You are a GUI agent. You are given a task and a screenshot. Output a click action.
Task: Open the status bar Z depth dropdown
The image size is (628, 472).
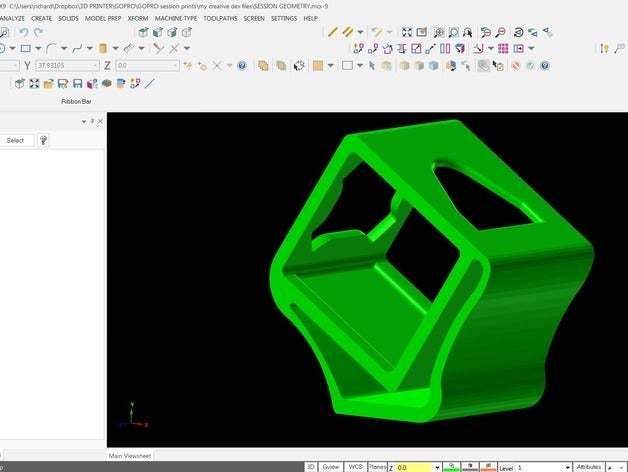click(437, 468)
